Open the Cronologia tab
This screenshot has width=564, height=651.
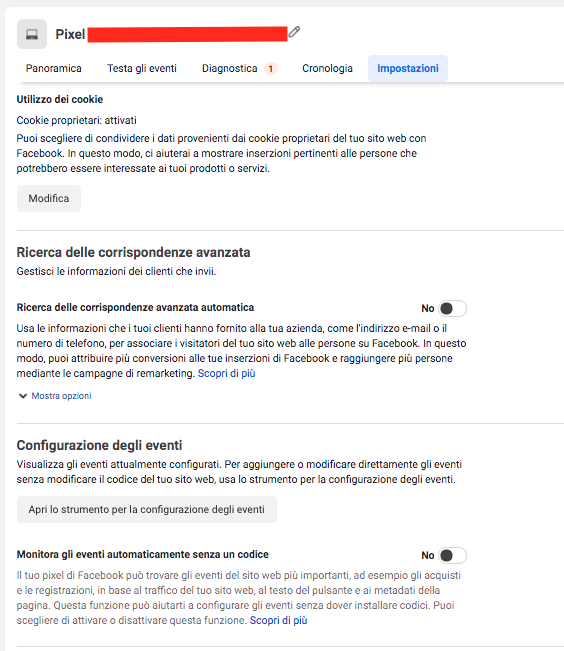327,69
